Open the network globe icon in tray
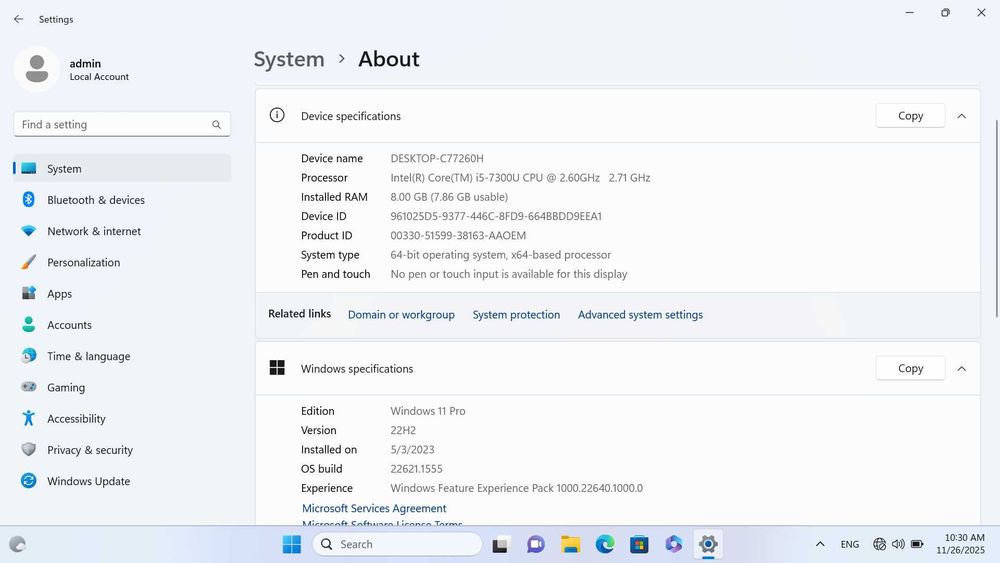 point(879,544)
